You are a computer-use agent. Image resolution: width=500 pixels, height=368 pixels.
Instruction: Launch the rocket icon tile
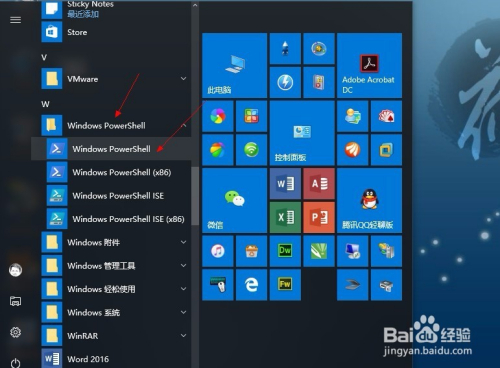tap(285, 48)
